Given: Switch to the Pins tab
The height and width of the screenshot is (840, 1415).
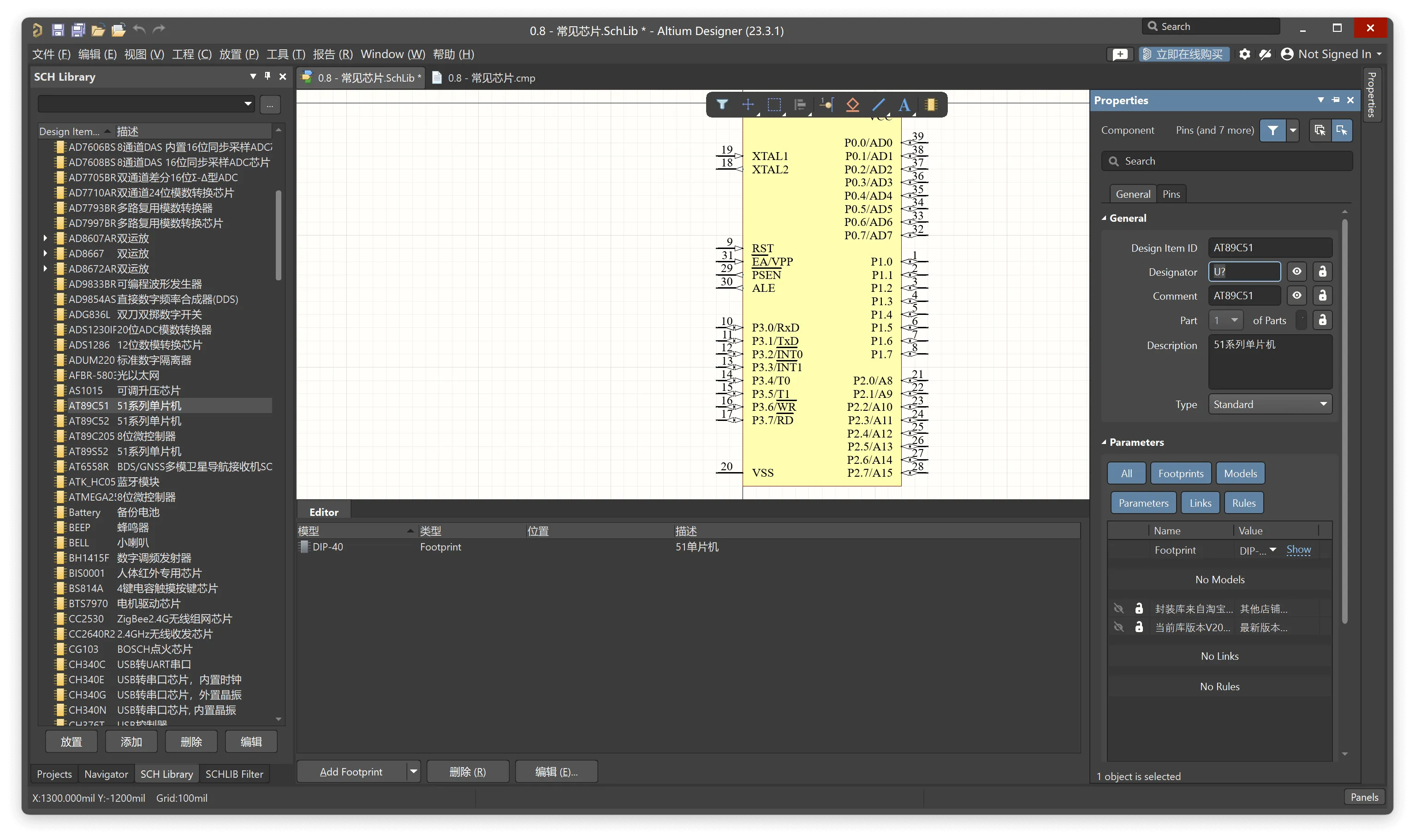Looking at the screenshot, I should tap(1171, 194).
